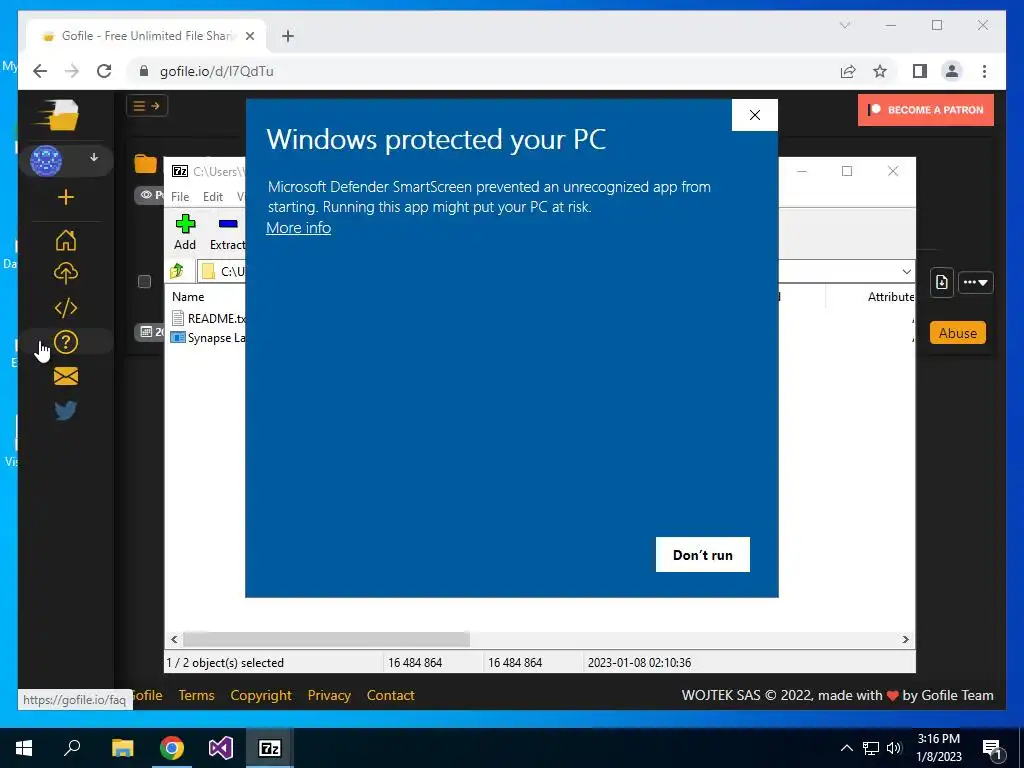Open the Twitter bird icon

coord(66,410)
